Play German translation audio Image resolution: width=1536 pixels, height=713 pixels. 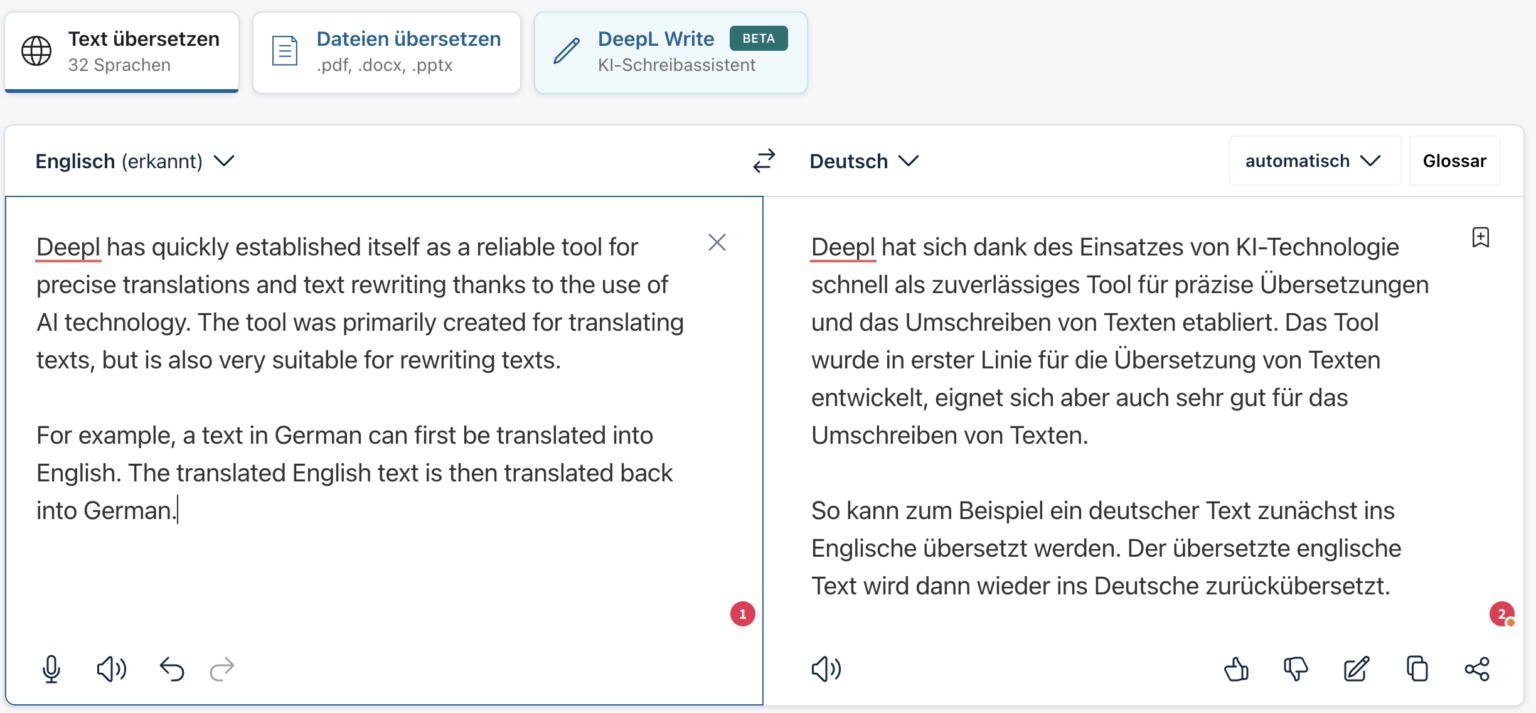(x=826, y=669)
